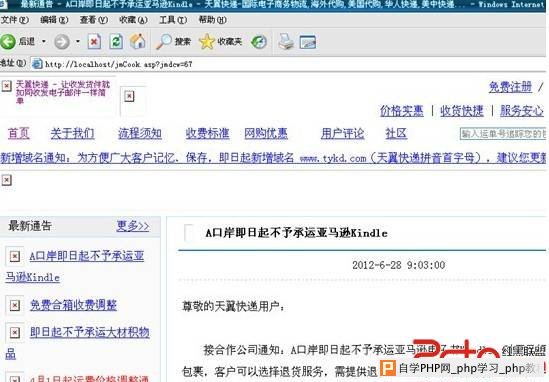Open the 社区 navigation link
This screenshot has width=549, height=382.
pyautogui.click(x=396, y=133)
